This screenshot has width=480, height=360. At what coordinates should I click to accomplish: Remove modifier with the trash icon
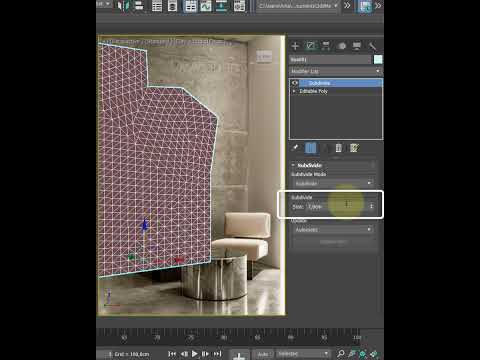[x=338, y=148]
